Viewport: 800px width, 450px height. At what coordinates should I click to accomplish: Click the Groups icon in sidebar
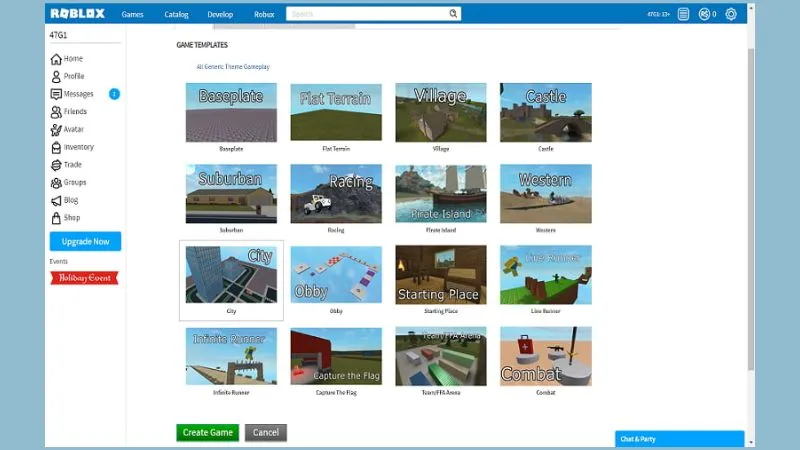point(56,183)
